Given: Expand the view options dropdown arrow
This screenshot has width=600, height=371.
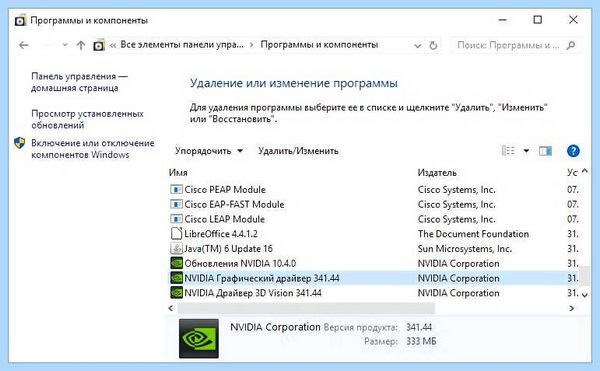Looking at the screenshot, I should click(526, 151).
